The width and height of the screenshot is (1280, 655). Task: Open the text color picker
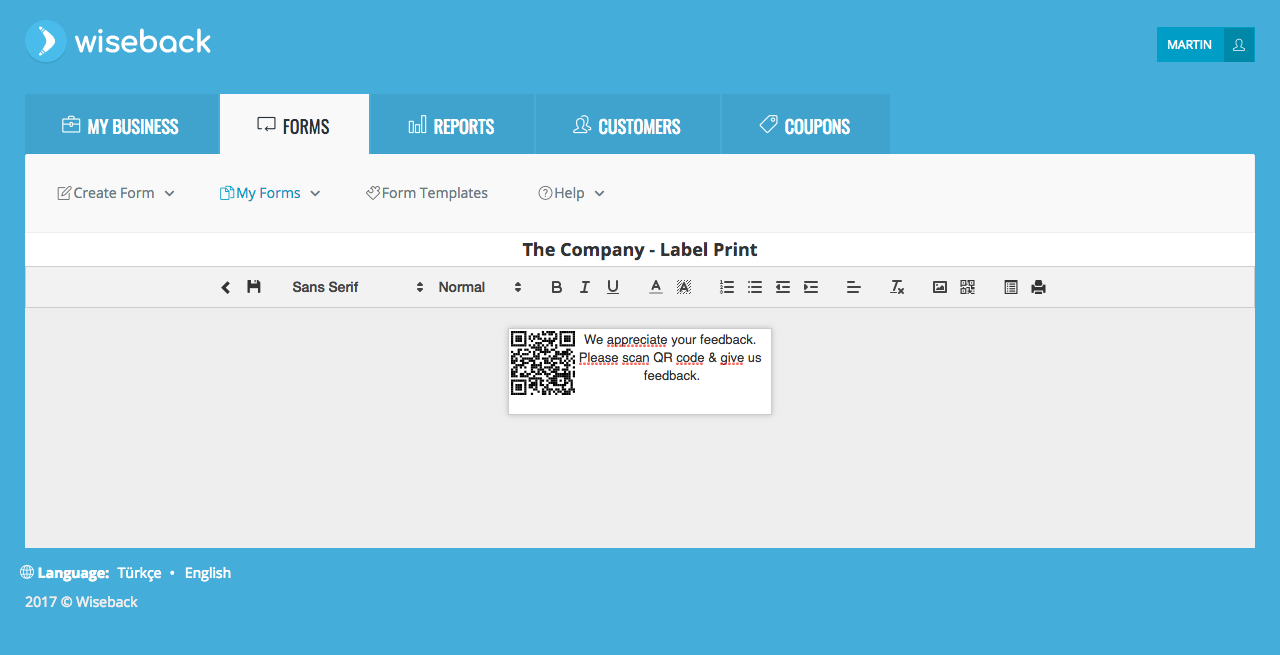pyautogui.click(x=656, y=287)
